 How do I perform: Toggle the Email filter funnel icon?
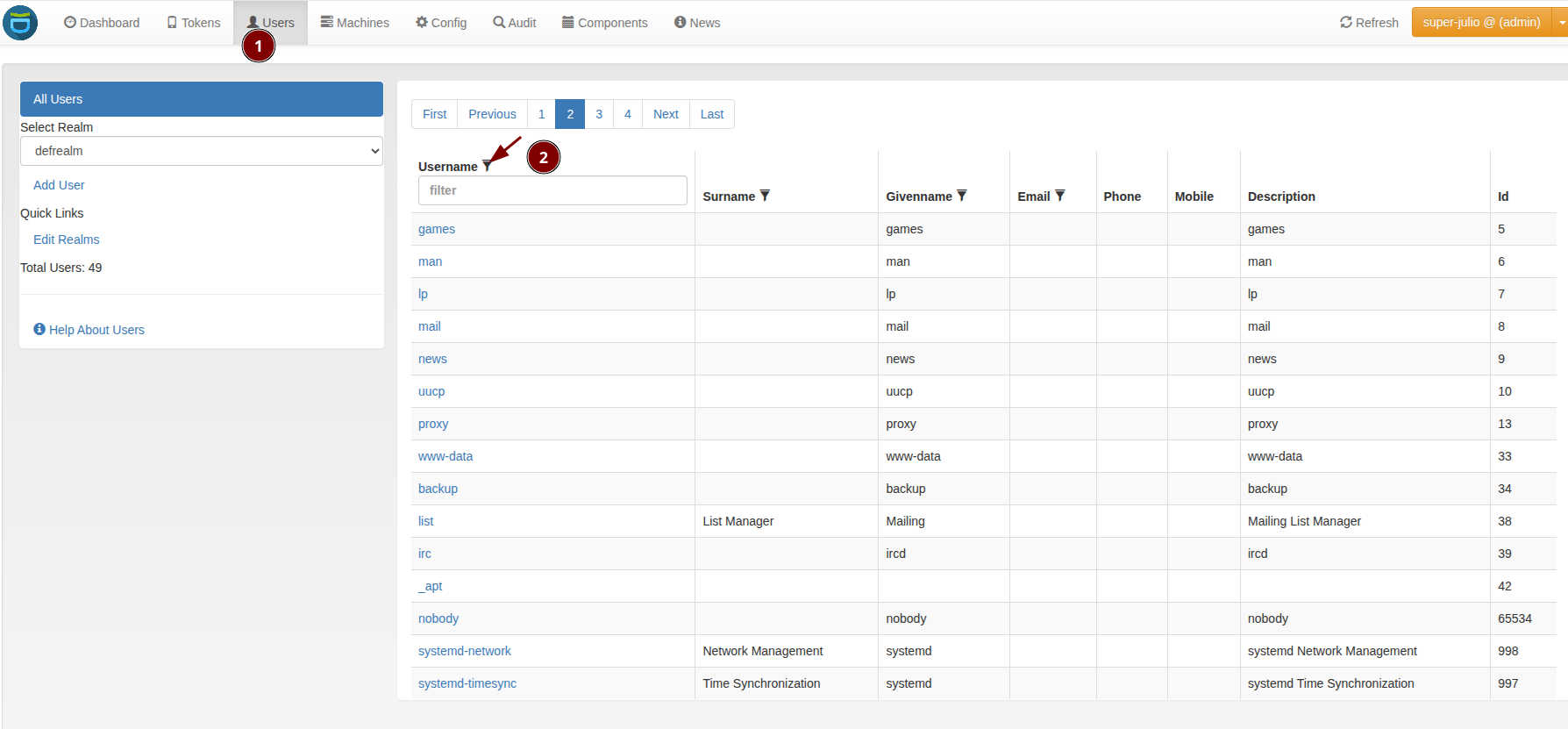coord(1059,196)
